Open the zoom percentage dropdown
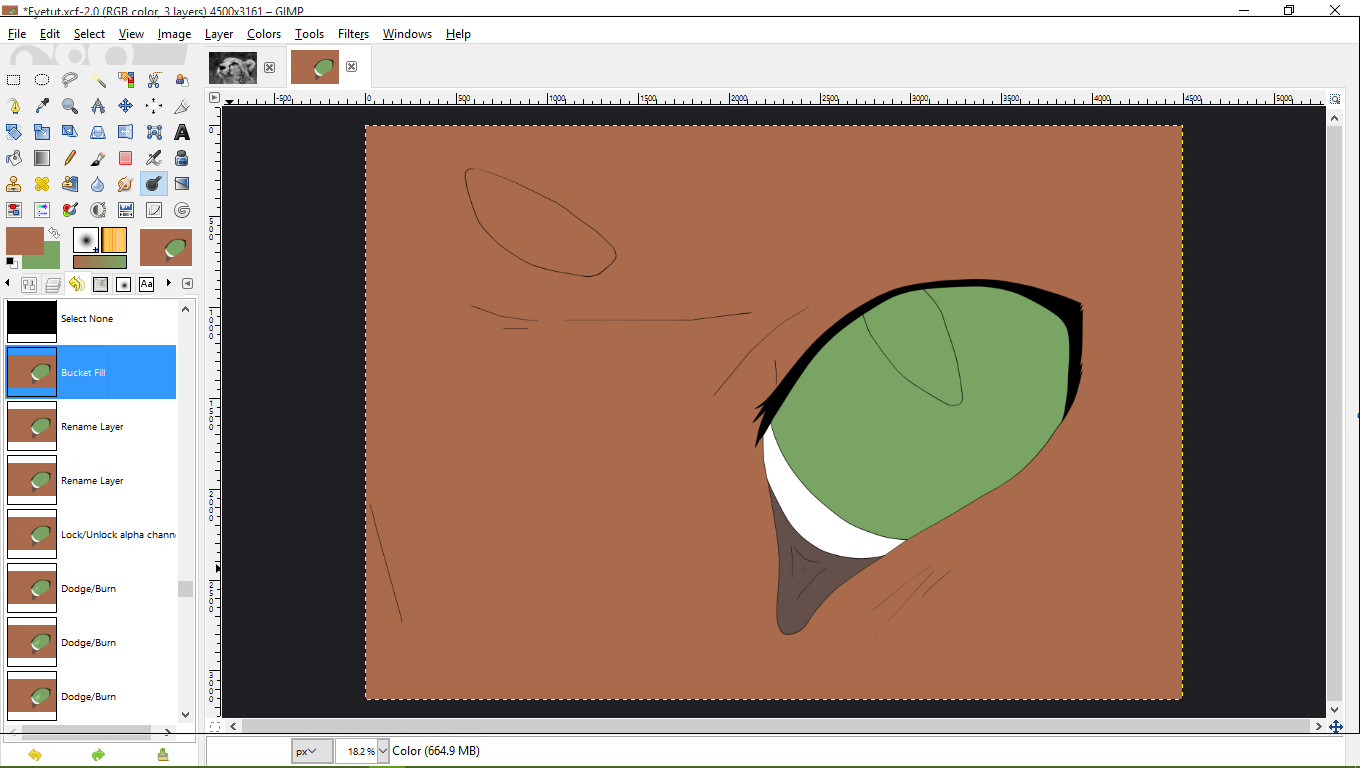Viewport: 1360px width, 768px height. [383, 751]
